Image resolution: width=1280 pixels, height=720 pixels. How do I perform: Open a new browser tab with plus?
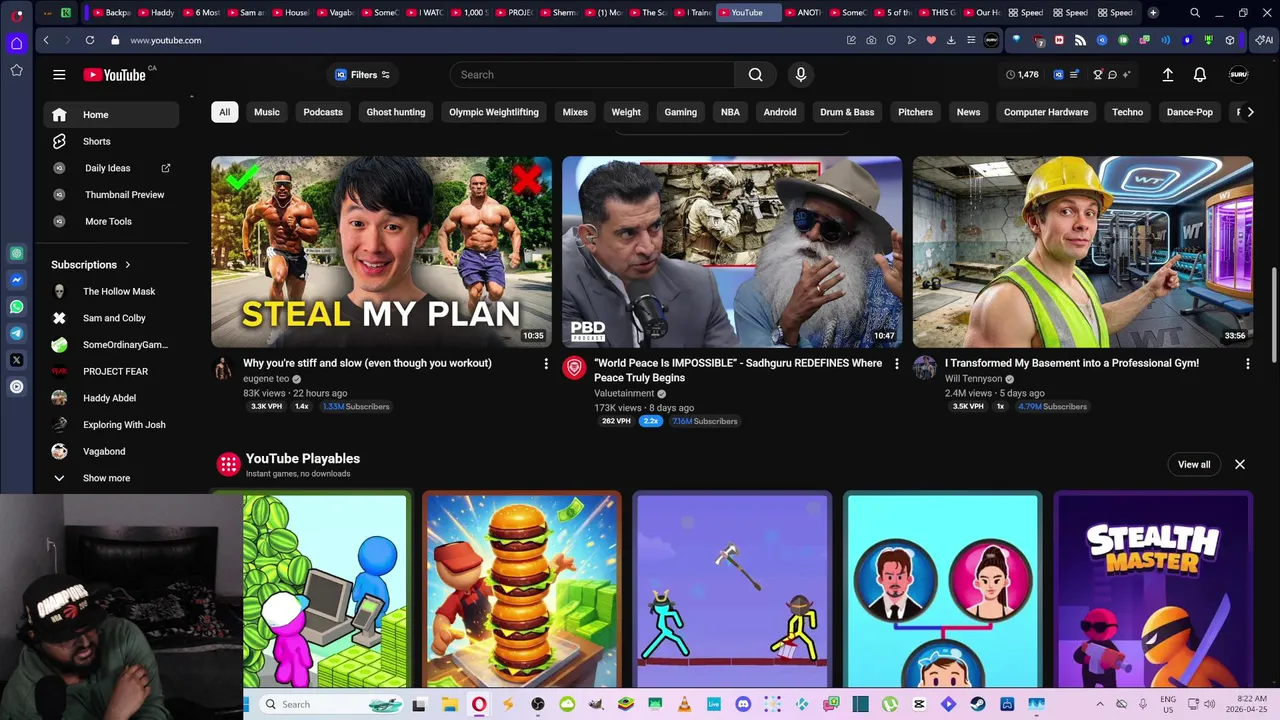1153,13
